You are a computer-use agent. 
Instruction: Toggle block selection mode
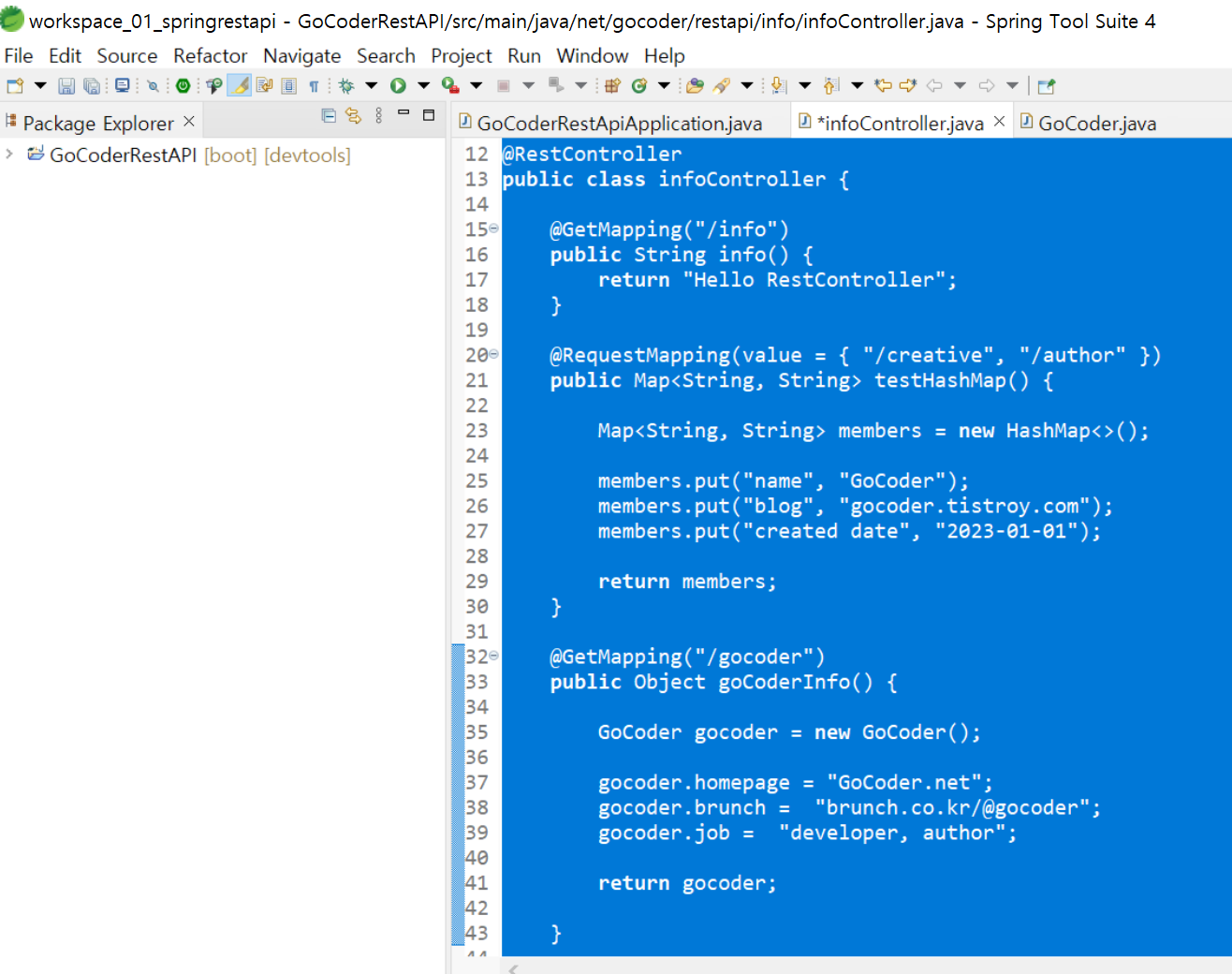click(289, 86)
